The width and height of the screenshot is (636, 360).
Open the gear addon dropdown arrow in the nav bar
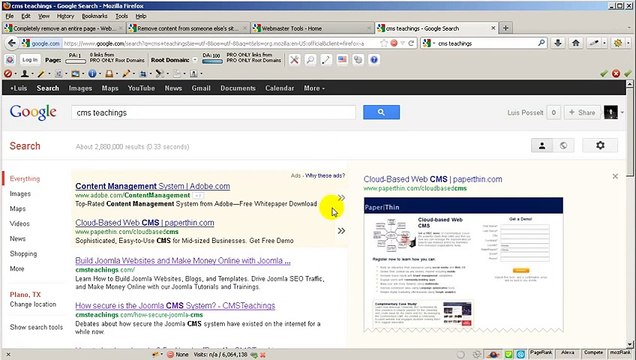tap(628, 43)
